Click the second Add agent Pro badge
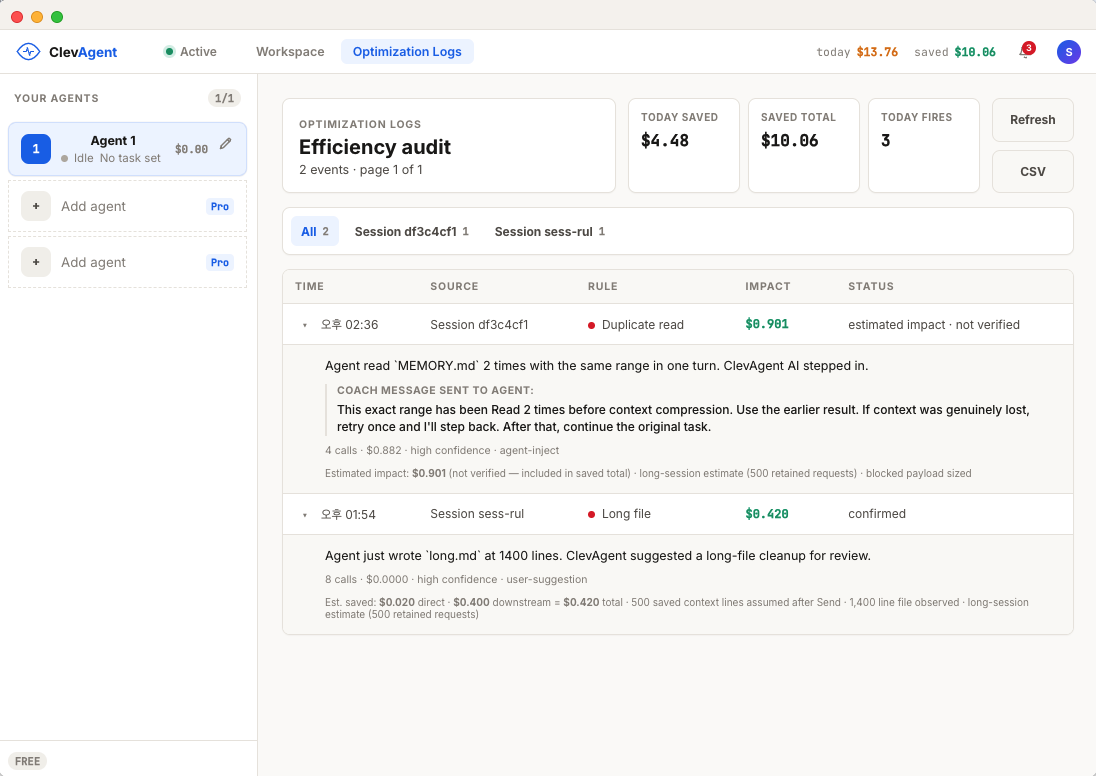Viewport: 1096px width, 776px height. 219,262
